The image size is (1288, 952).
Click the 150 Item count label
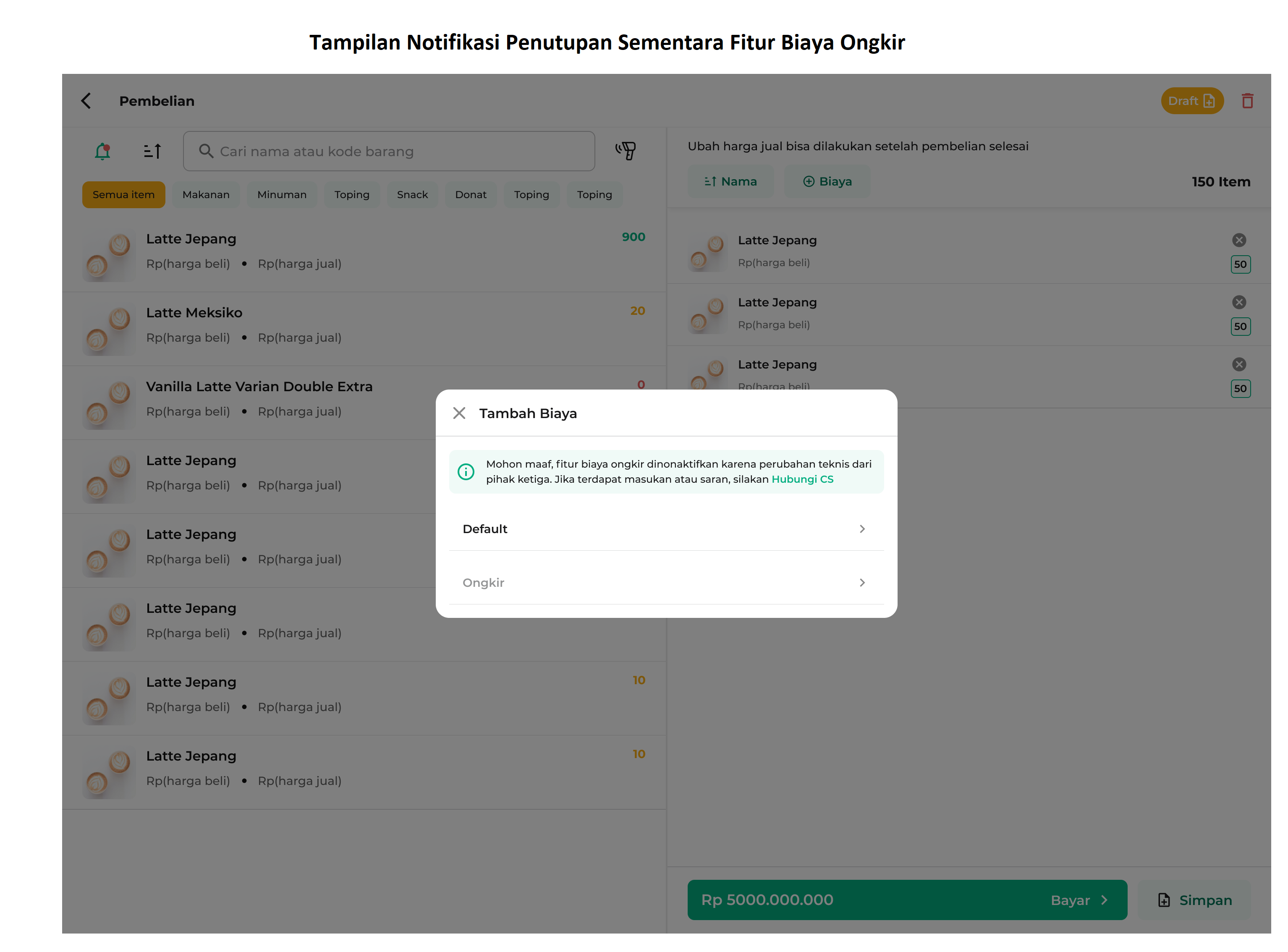point(1220,182)
